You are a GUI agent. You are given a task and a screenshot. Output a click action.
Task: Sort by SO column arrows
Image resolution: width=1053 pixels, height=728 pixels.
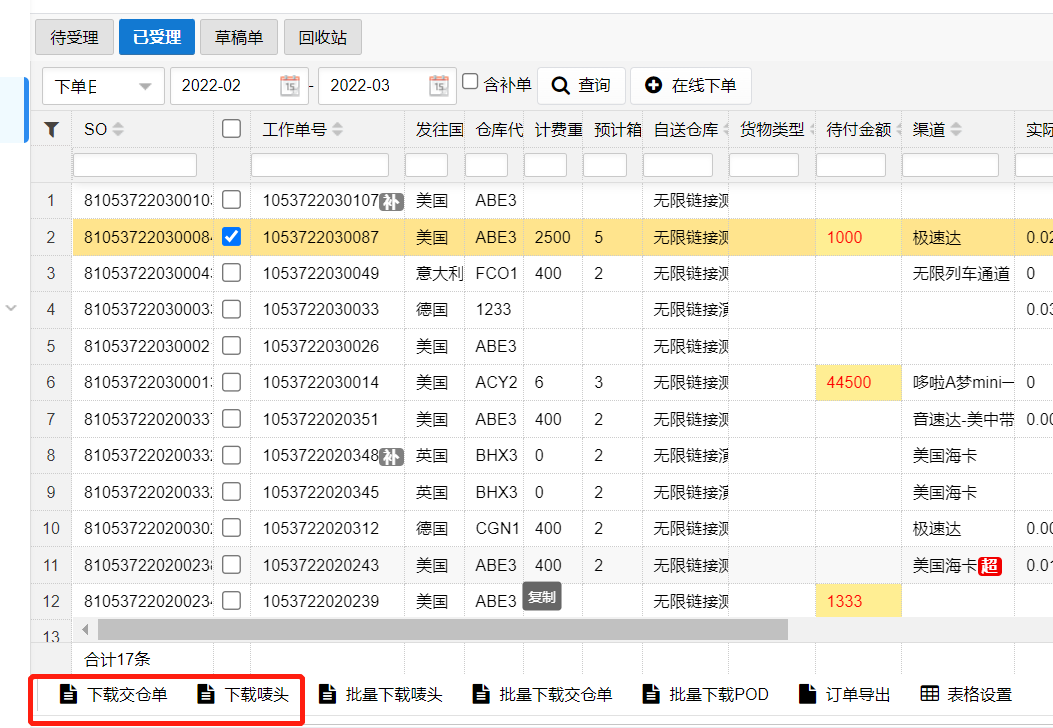(118, 129)
